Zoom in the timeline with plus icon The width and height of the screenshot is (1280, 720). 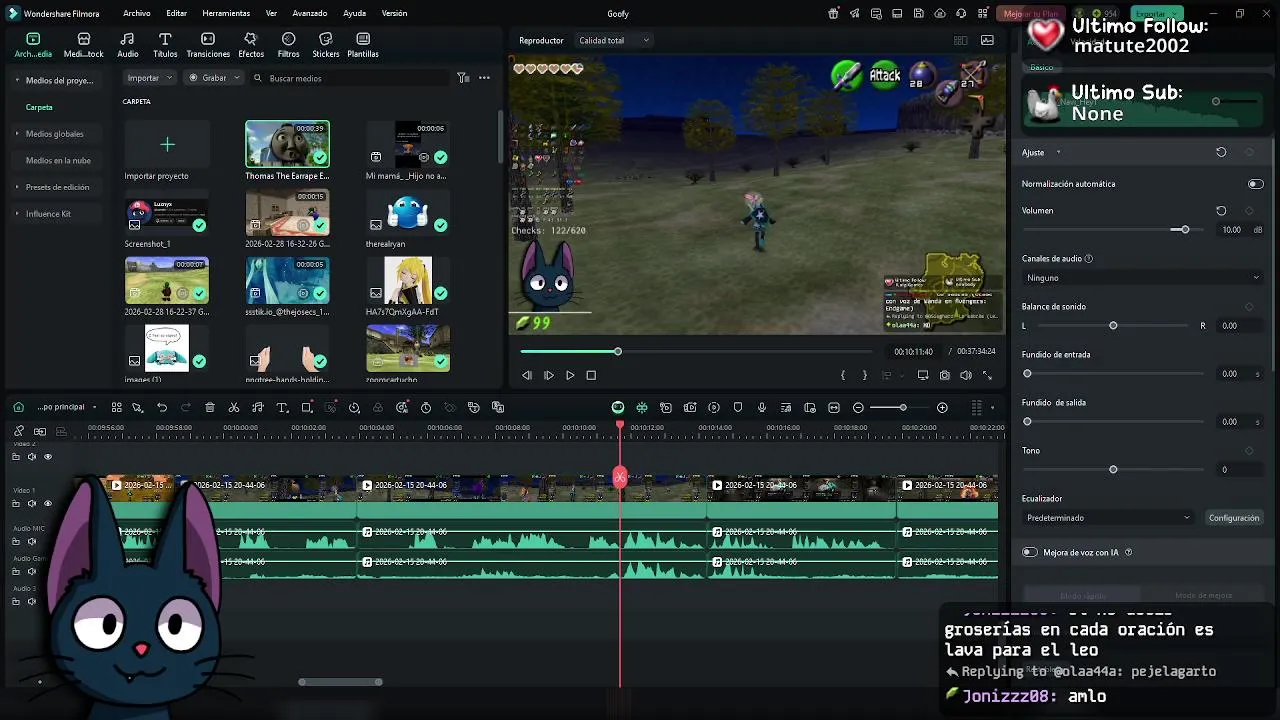point(942,408)
